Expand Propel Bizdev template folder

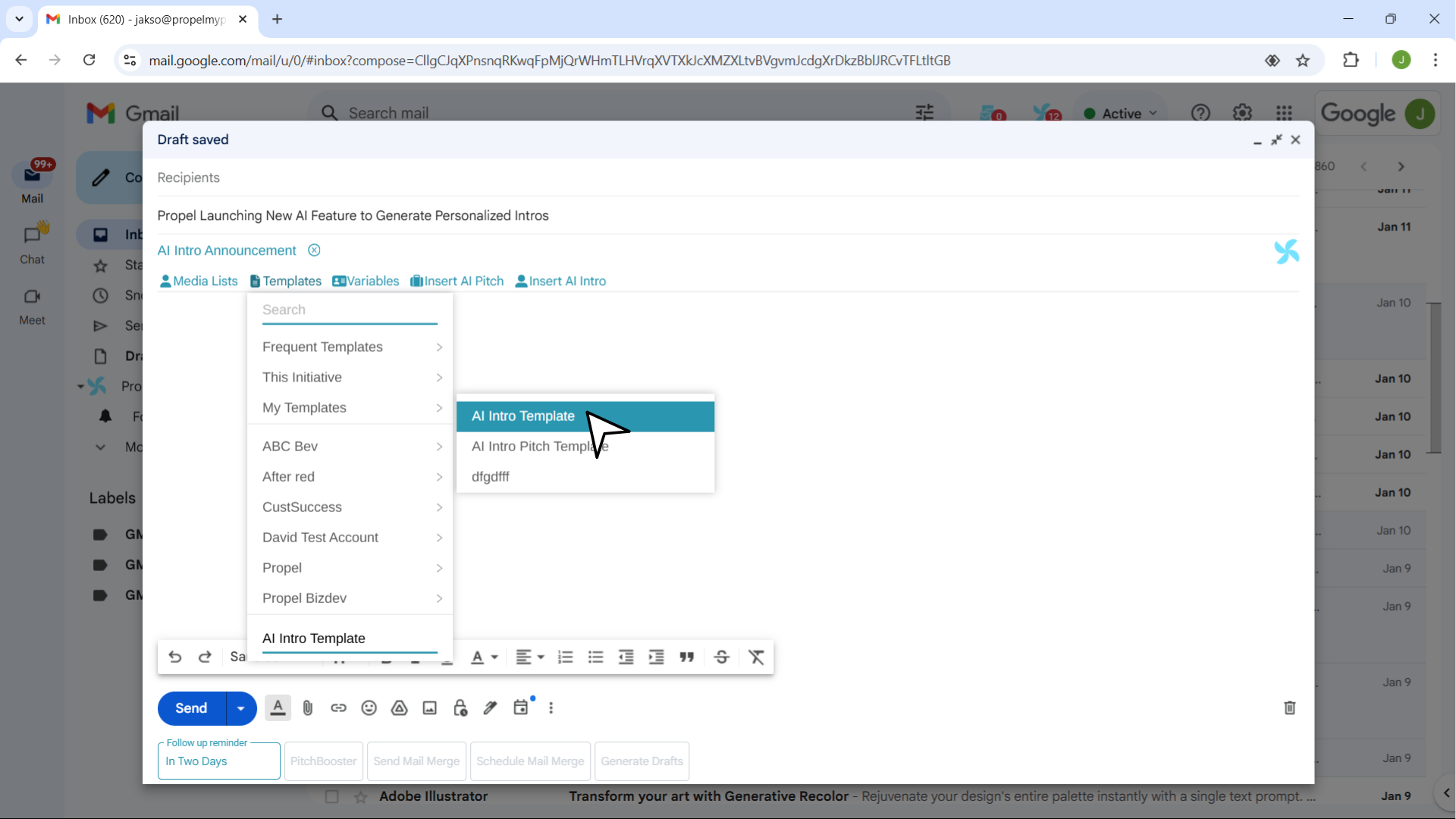point(350,598)
